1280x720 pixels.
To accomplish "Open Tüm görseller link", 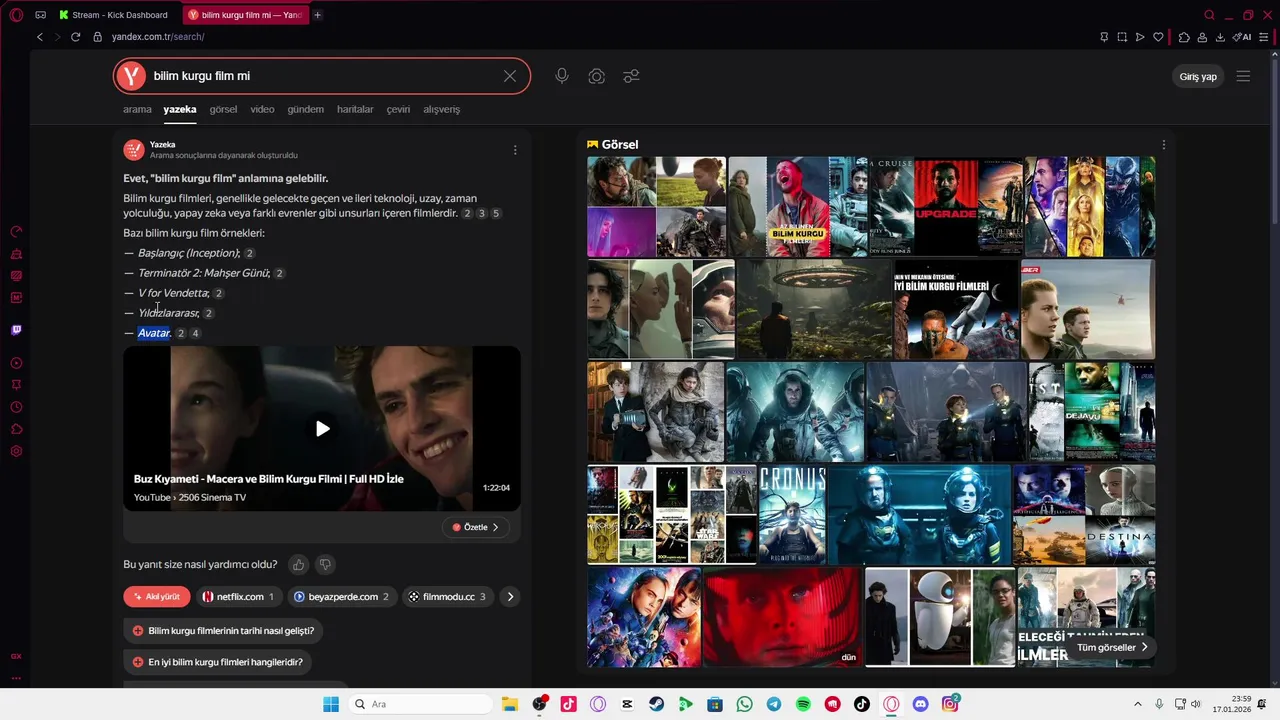I will (1113, 647).
